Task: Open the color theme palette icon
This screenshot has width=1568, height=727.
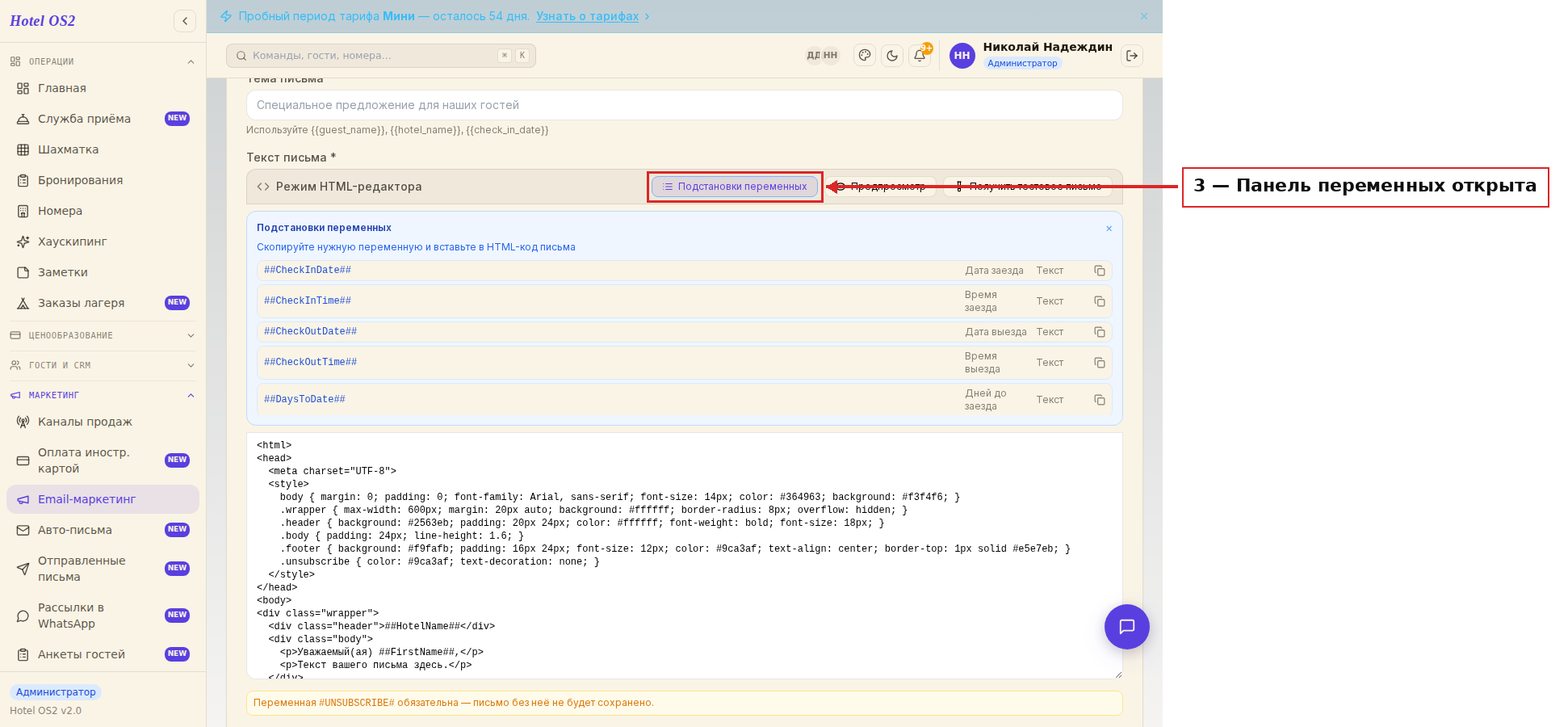Action: pos(865,56)
